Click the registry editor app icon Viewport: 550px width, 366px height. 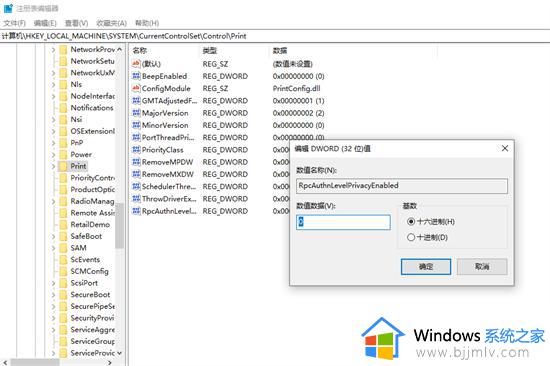[x=8, y=8]
